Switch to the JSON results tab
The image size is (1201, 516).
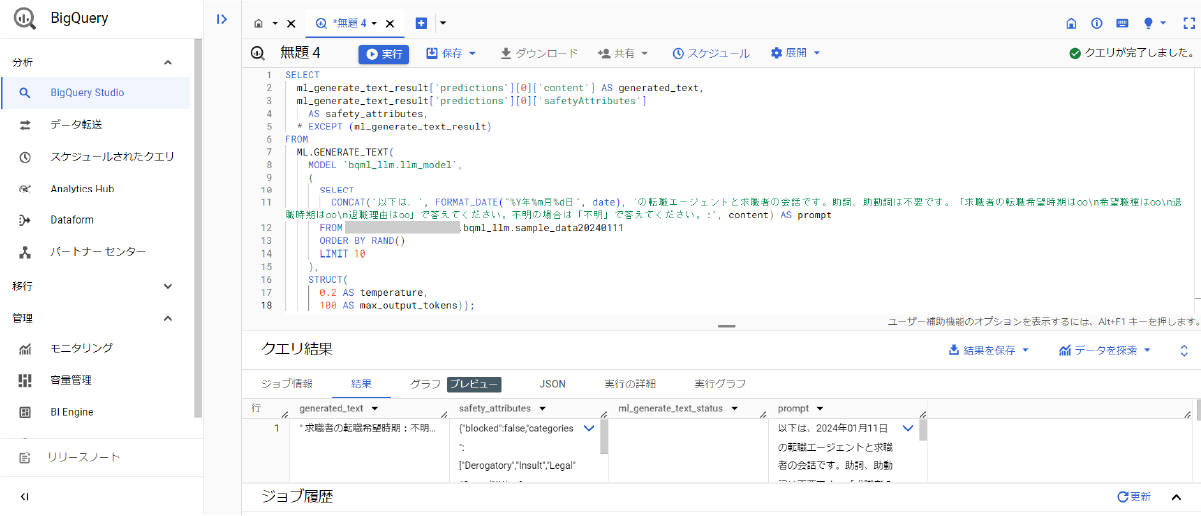pos(552,384)
